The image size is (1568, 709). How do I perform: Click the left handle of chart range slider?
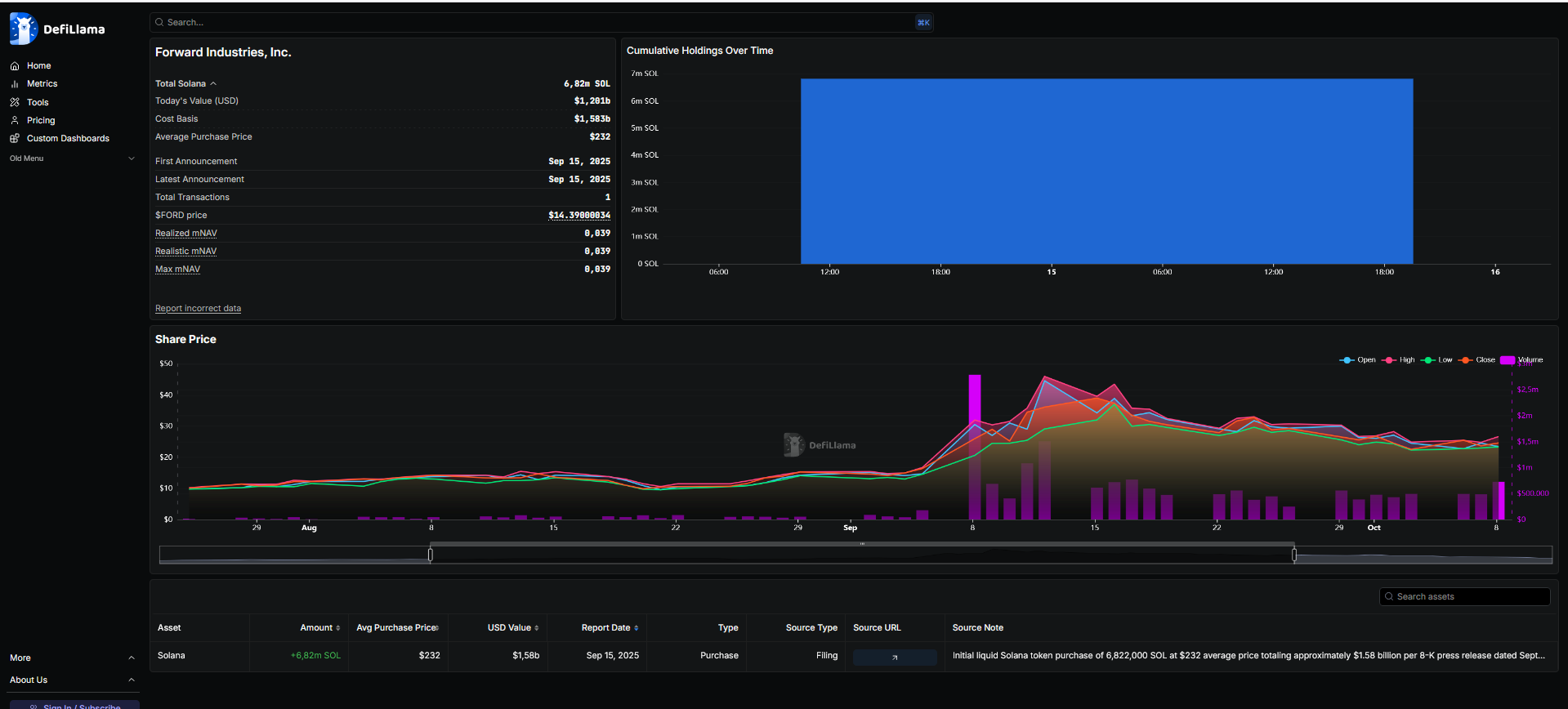tap(431, 555)
